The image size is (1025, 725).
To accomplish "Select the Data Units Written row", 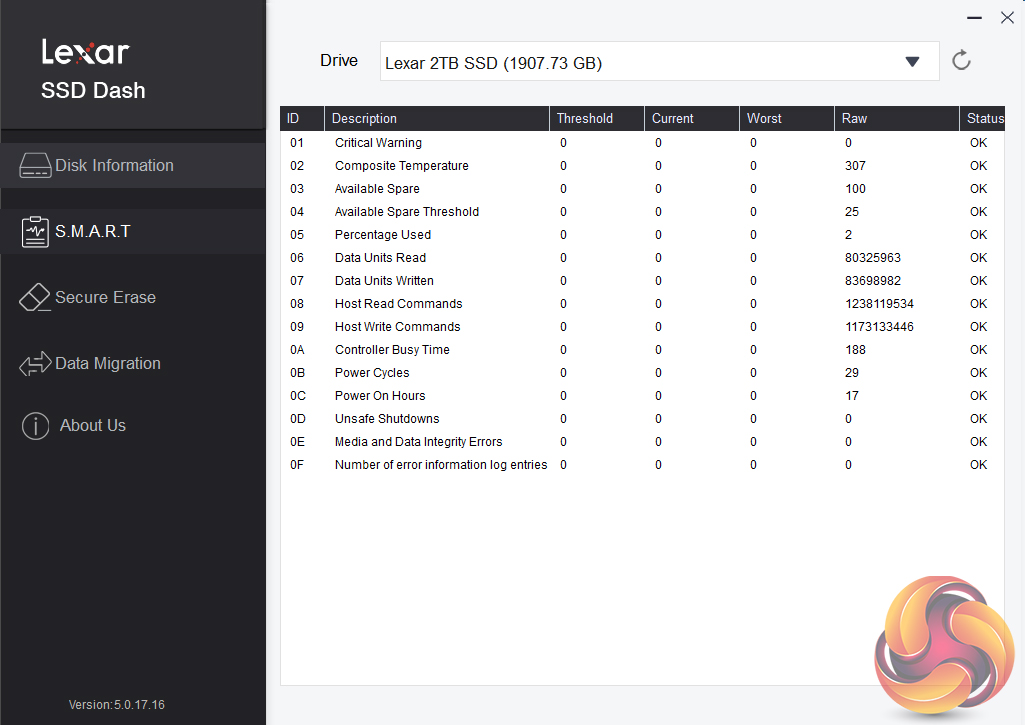I will pos(643,280).
